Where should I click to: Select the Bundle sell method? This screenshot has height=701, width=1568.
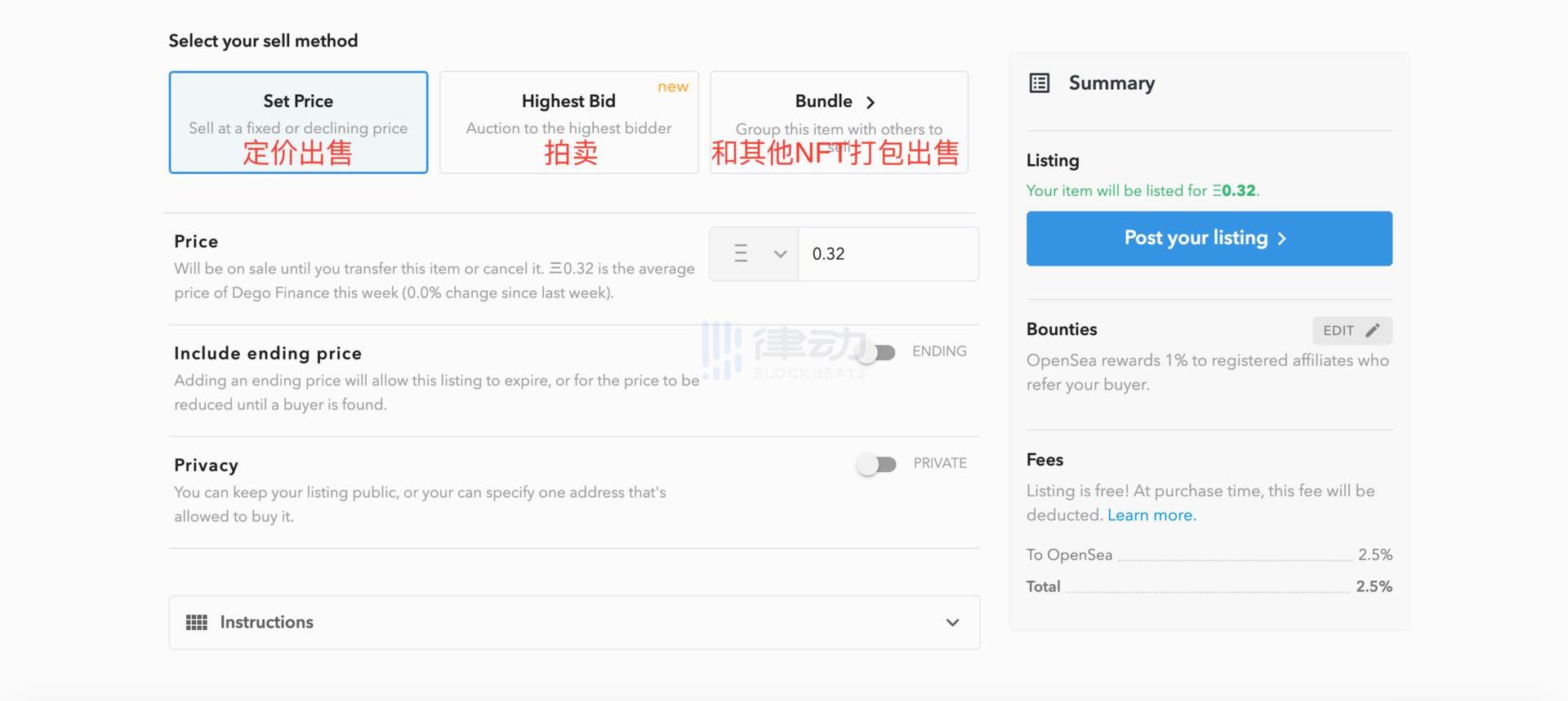pyautogui.click(x=839, y=122)
